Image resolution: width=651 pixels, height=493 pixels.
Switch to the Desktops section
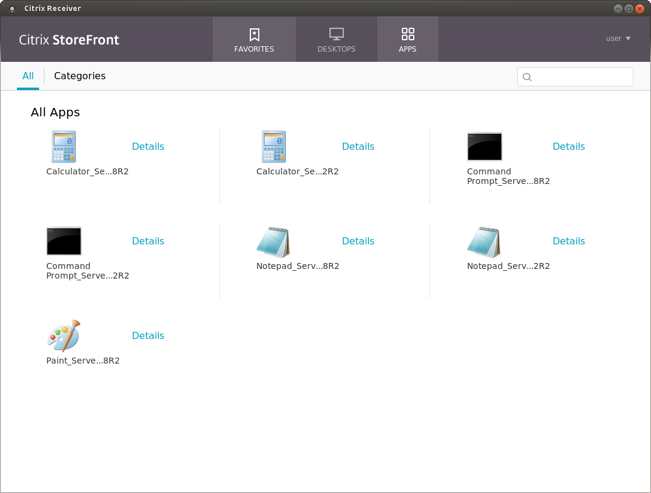coord(336,40)
